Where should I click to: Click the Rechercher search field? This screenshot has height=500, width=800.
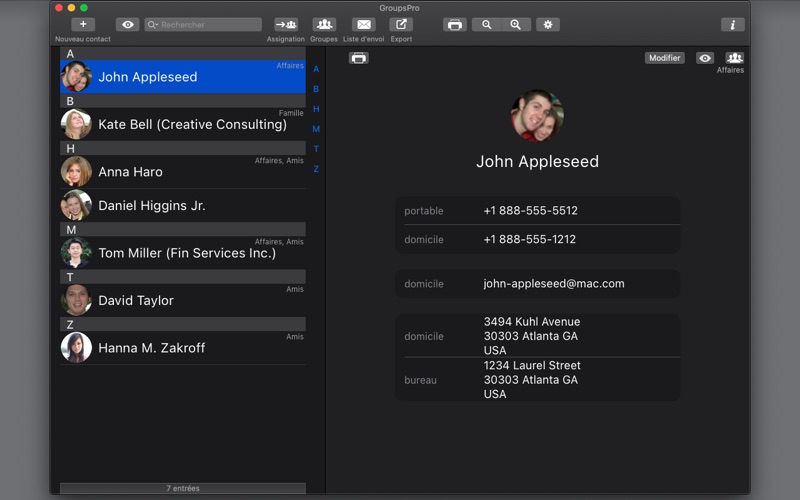pyautogui.click(x=203, y=24)
